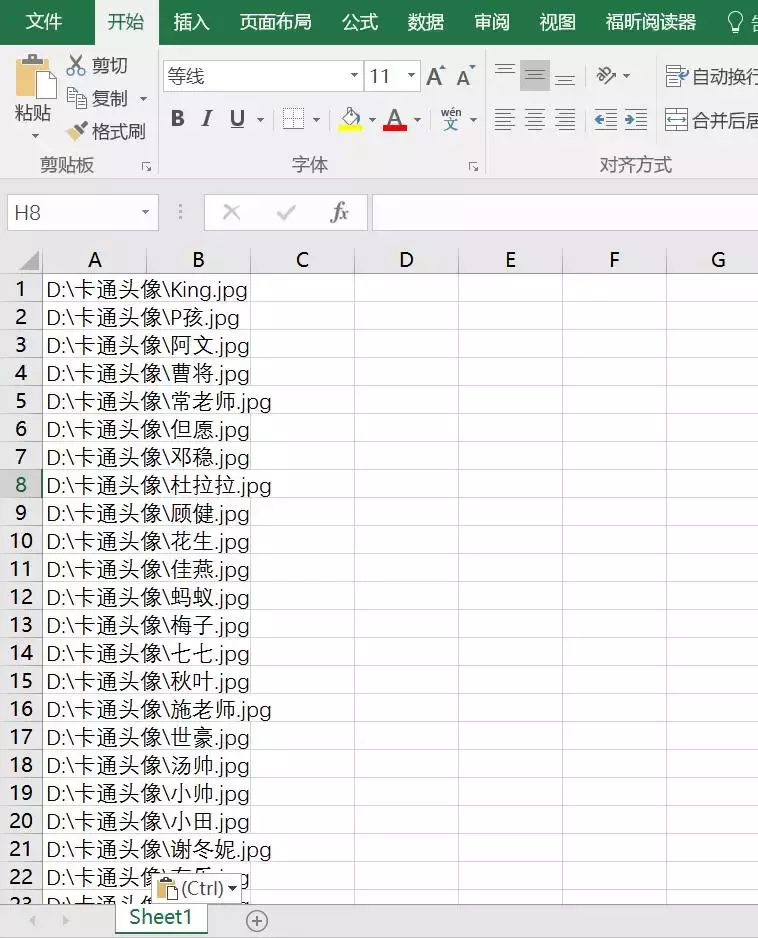Align text right
The width and height of the screenshot is (758, 938).
tap(565, 120)
